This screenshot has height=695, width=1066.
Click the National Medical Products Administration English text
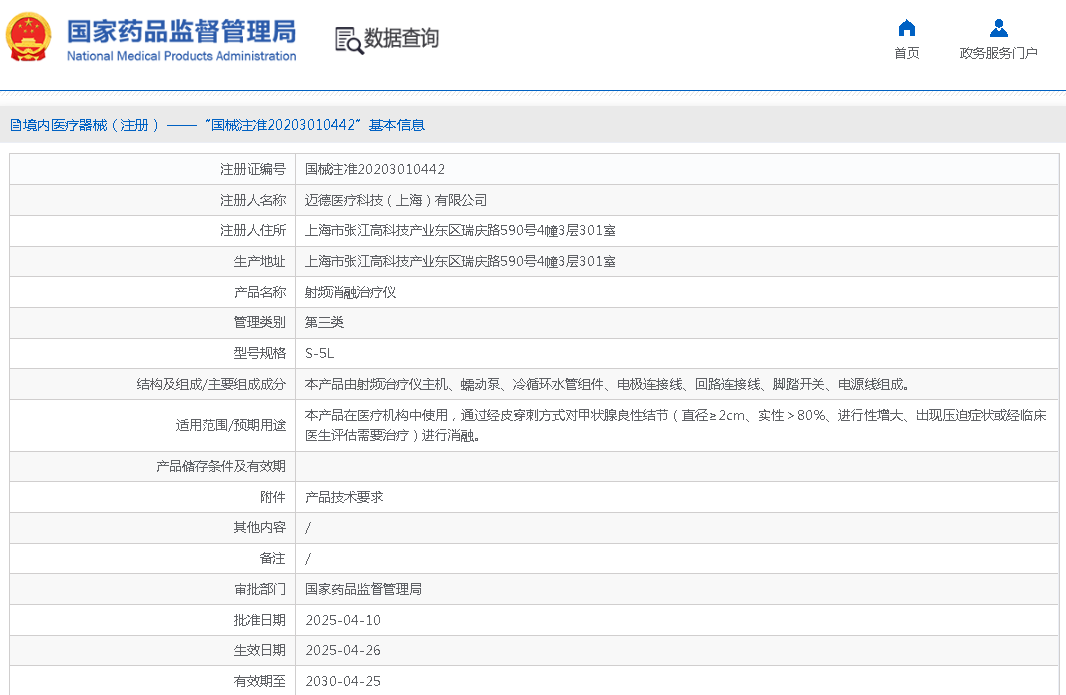[181, 56]
